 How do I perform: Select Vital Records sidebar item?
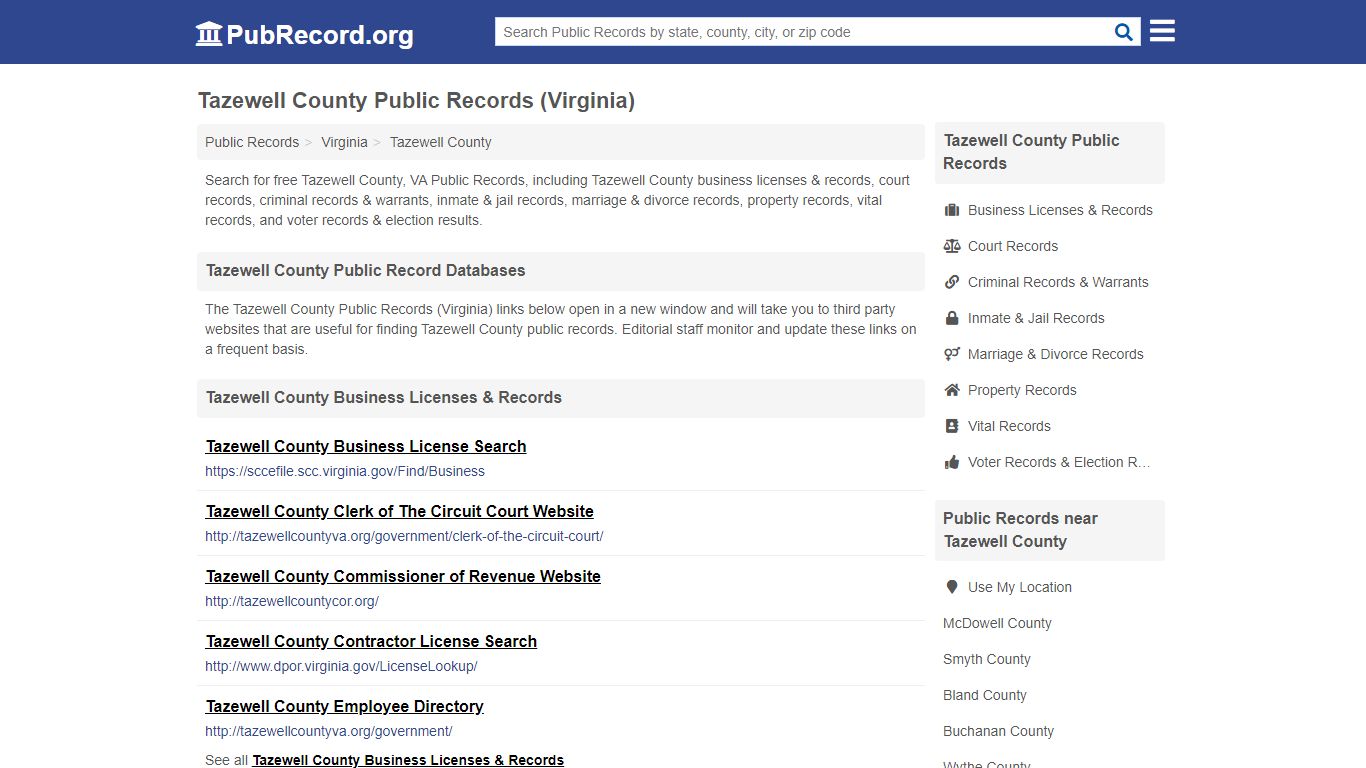coord(1009,426)
